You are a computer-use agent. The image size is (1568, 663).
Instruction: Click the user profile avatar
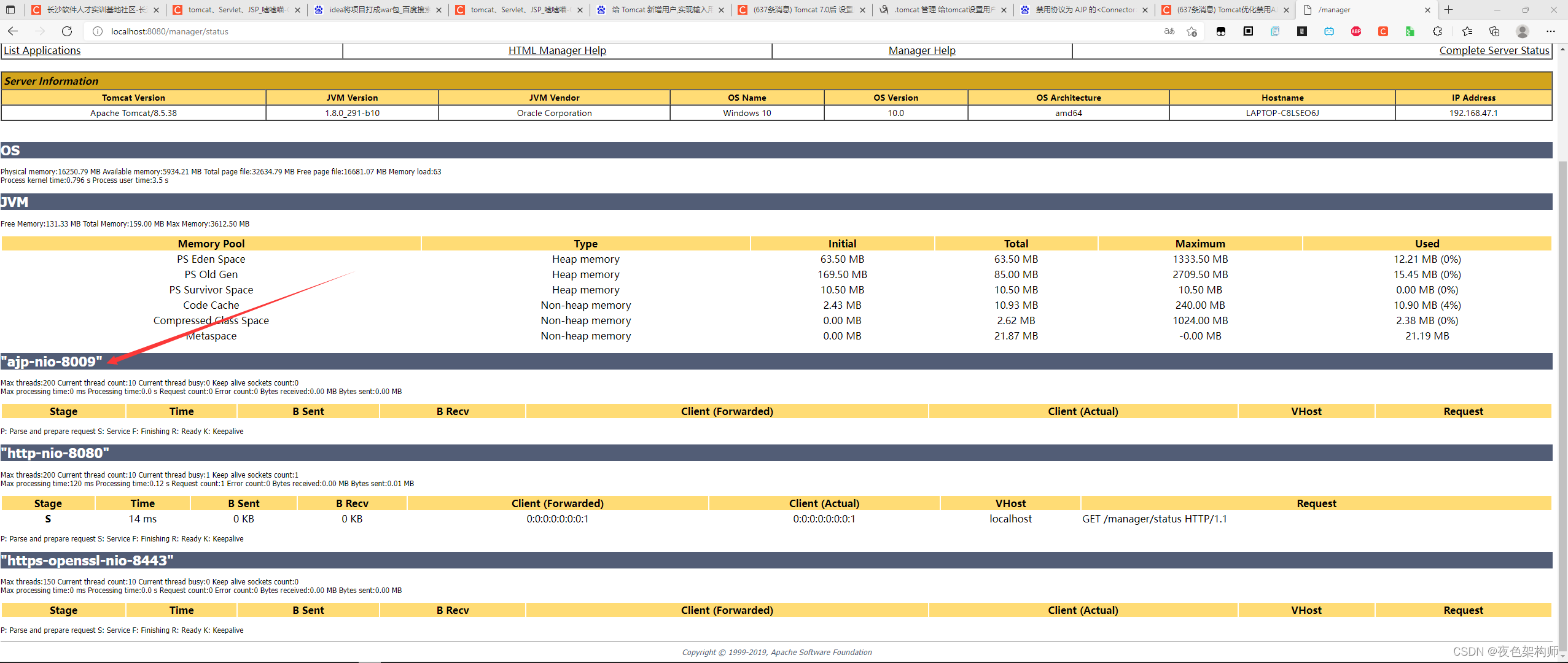[x=1522, y=31]
